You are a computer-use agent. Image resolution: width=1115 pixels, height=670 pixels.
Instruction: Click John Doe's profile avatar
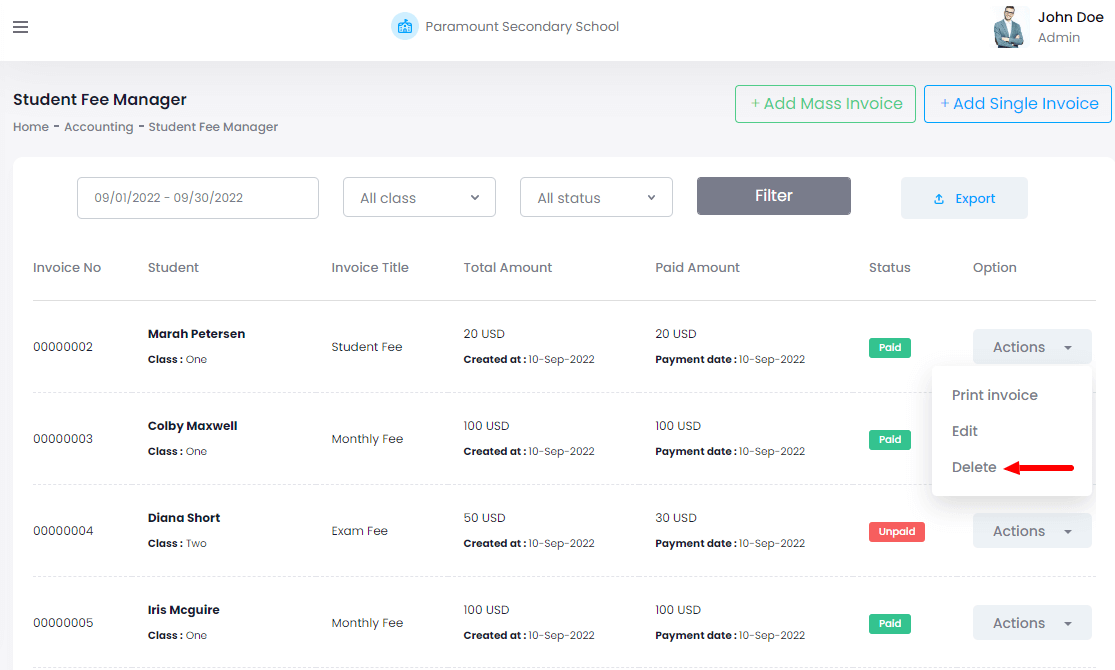pos(1010,27)
